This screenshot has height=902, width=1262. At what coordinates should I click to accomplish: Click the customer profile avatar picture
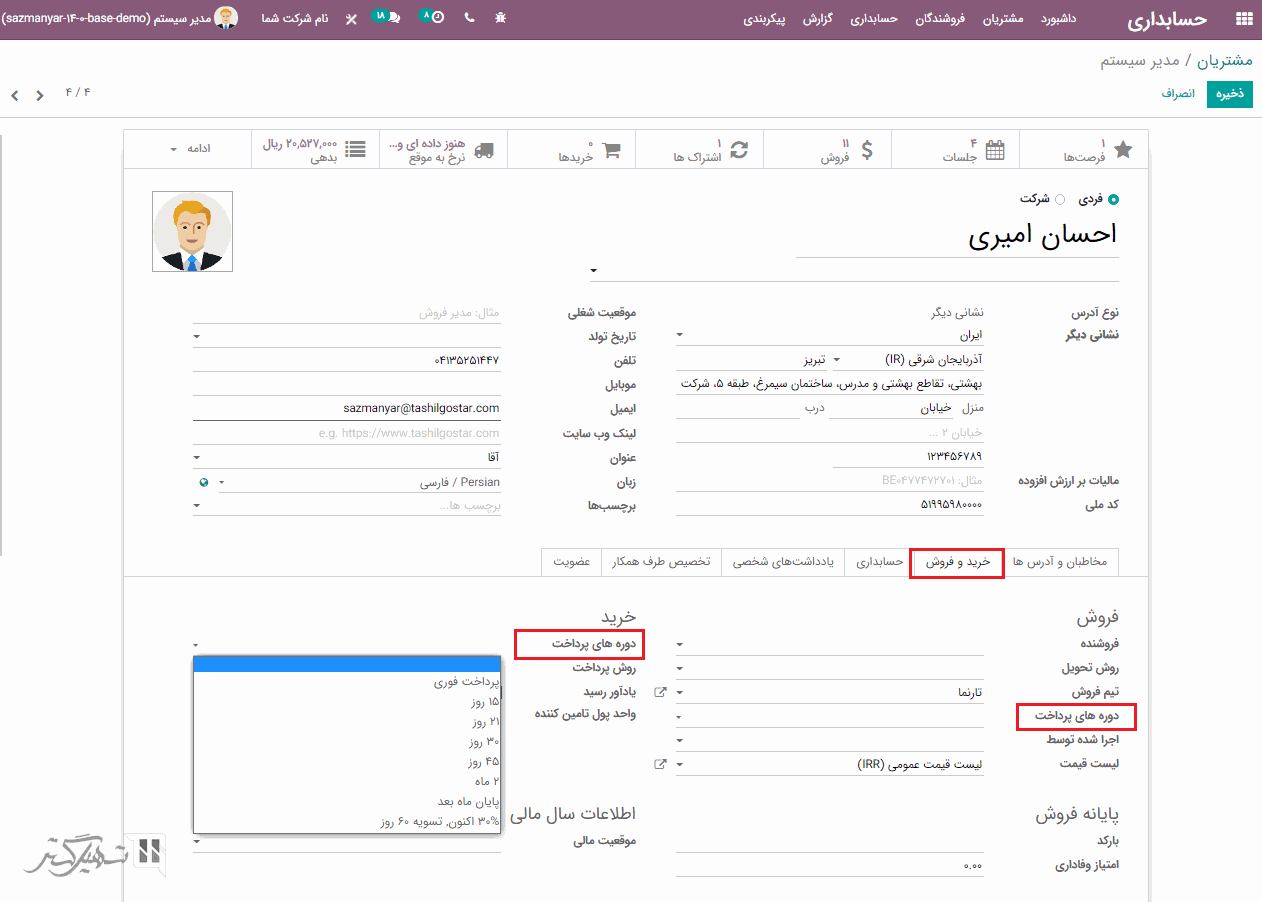pos(193,232)
